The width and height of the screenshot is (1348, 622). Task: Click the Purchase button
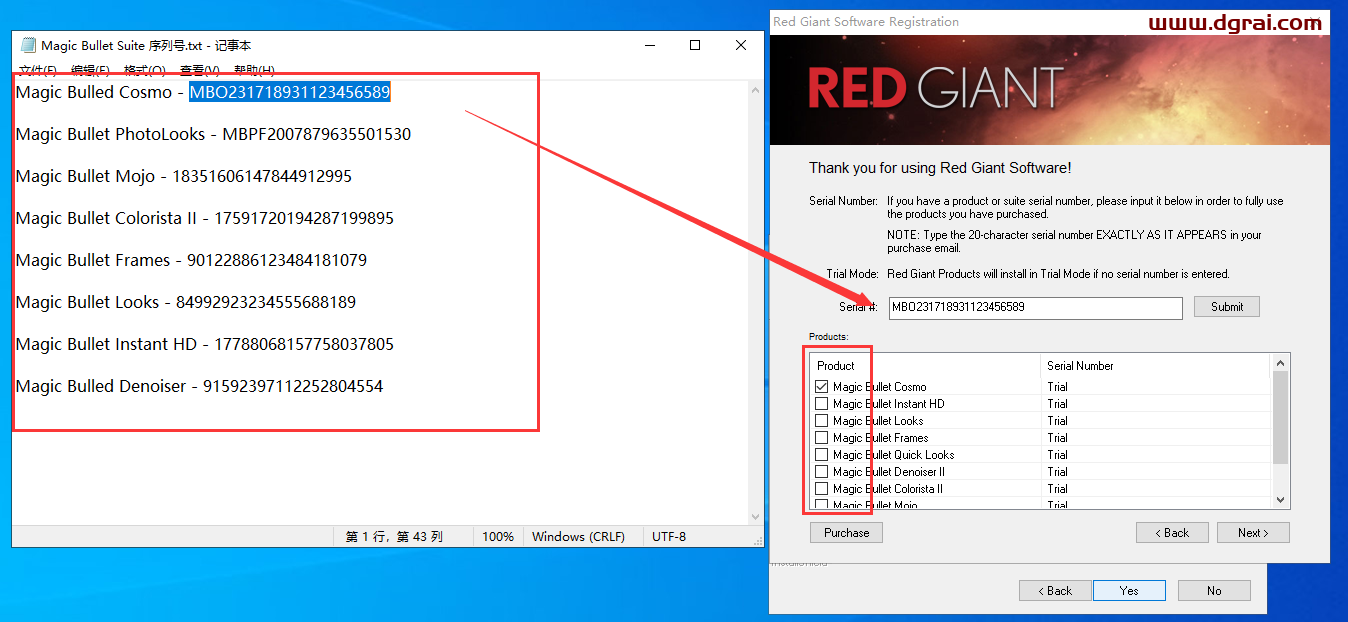tap(846, 533)
